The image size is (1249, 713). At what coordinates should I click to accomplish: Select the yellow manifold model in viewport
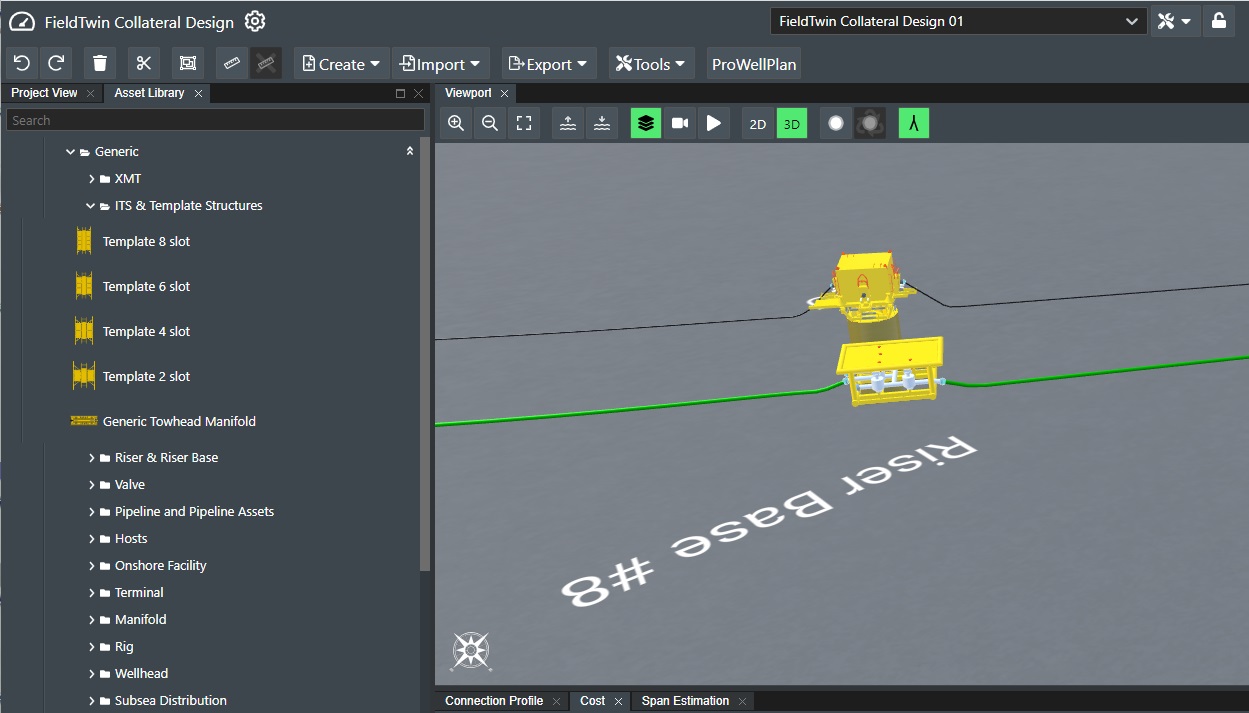[890, 371]
